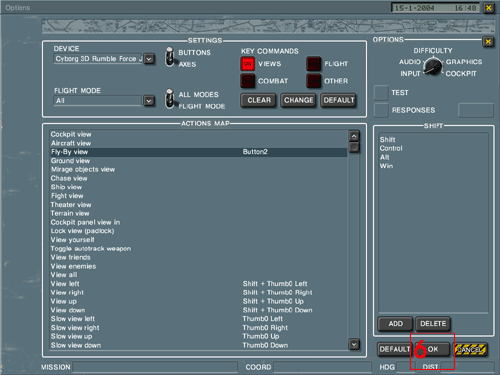Select 'Control' in the shift list

pyautogui.click(x=391, y=148)
